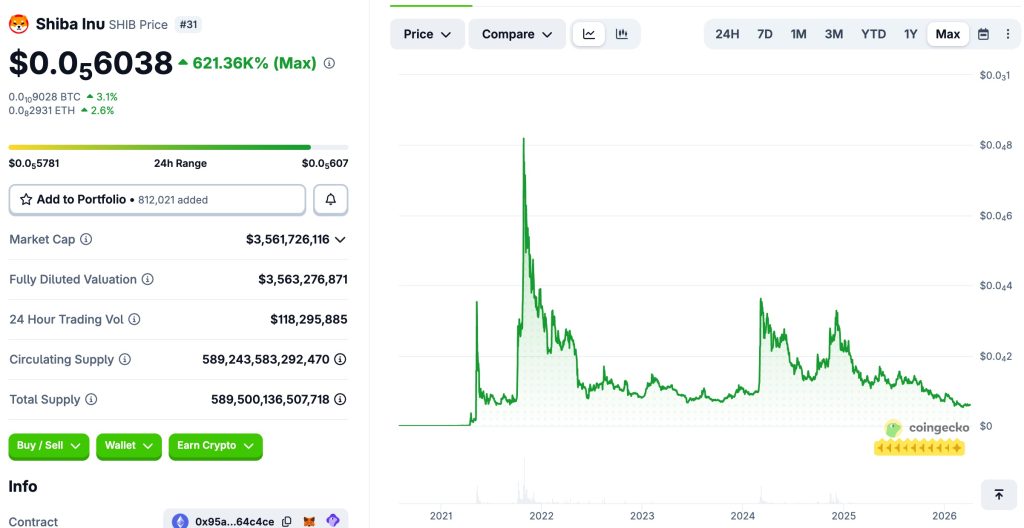The image size is (1024, 528).
Task: Click the Ethereum contract chain icon
Action: [180, 521]
